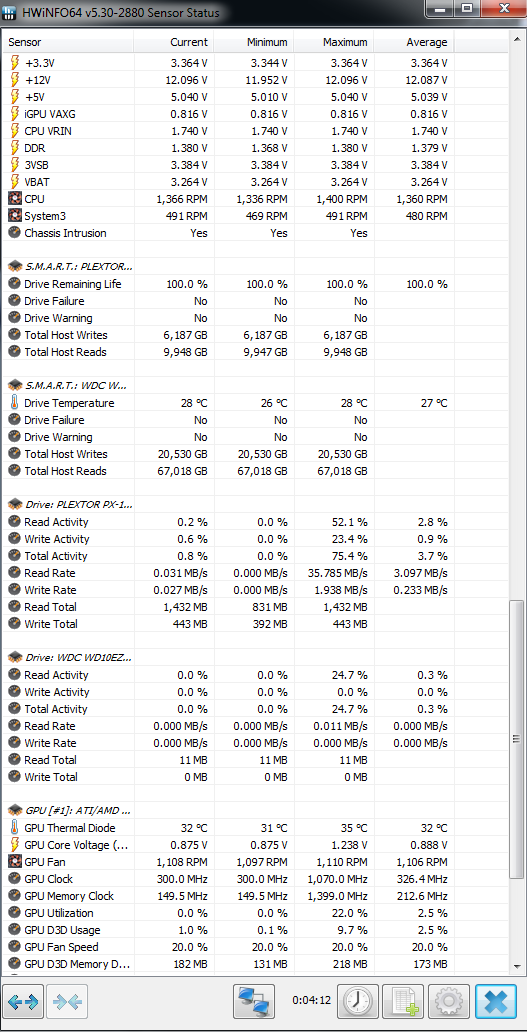This screenshot has height=1032, width=527.
Task: Start logging with sheet plus icon
Action: (x=403, y=1002)
